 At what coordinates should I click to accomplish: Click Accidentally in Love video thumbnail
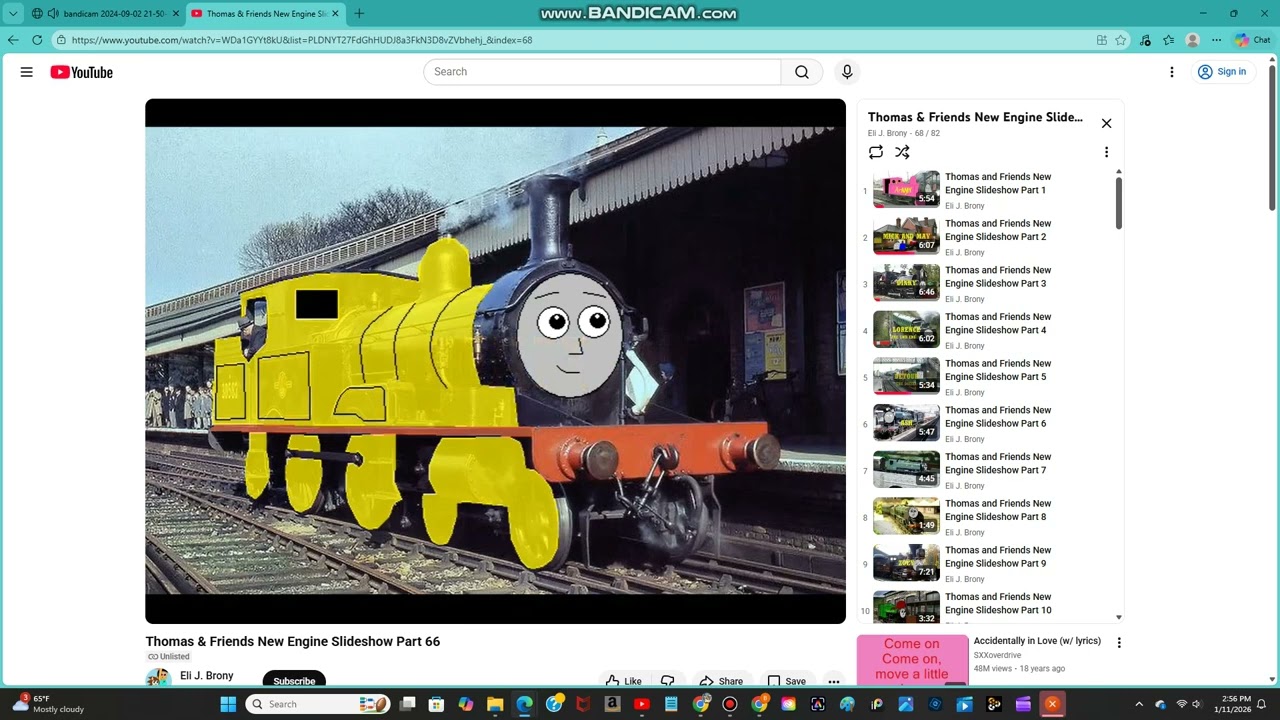(x=912, y=660)
